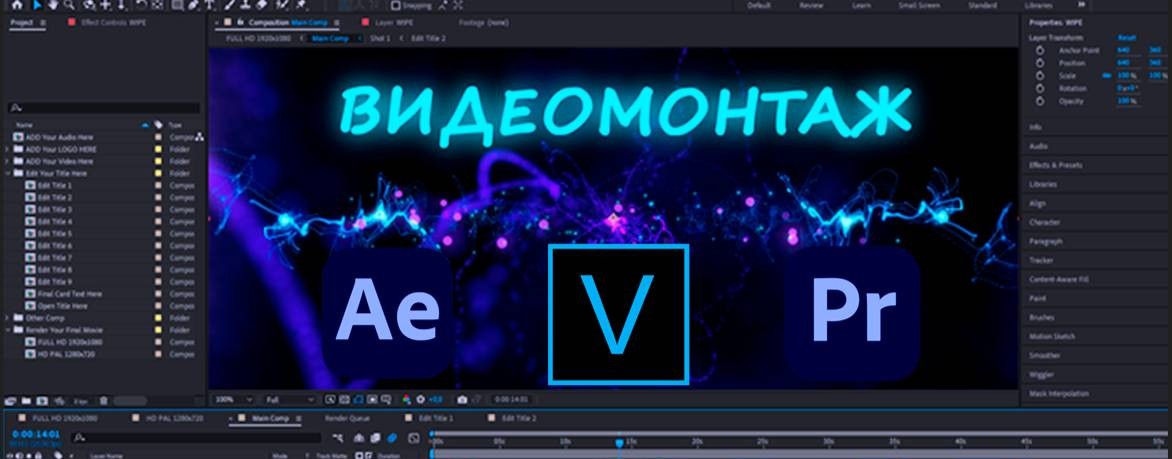Viewport: 1172px width, 459px height.
Task: Switch to Edit Title 1 timeline tab
Action: coord(436,419)
